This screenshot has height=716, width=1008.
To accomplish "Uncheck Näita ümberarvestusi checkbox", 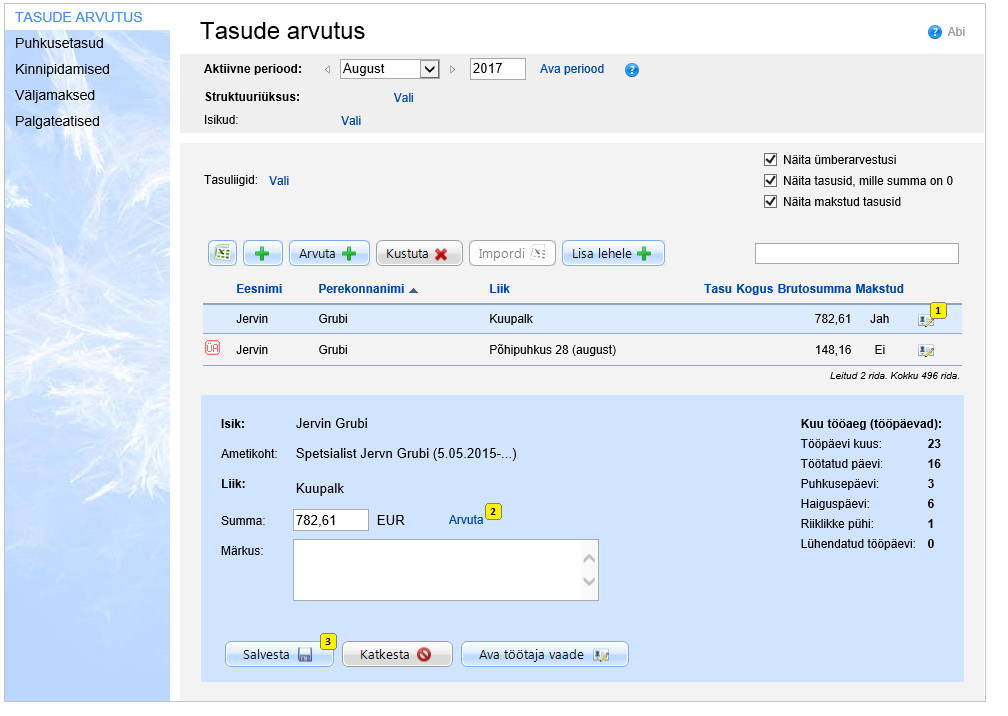I will click(770, 160).
